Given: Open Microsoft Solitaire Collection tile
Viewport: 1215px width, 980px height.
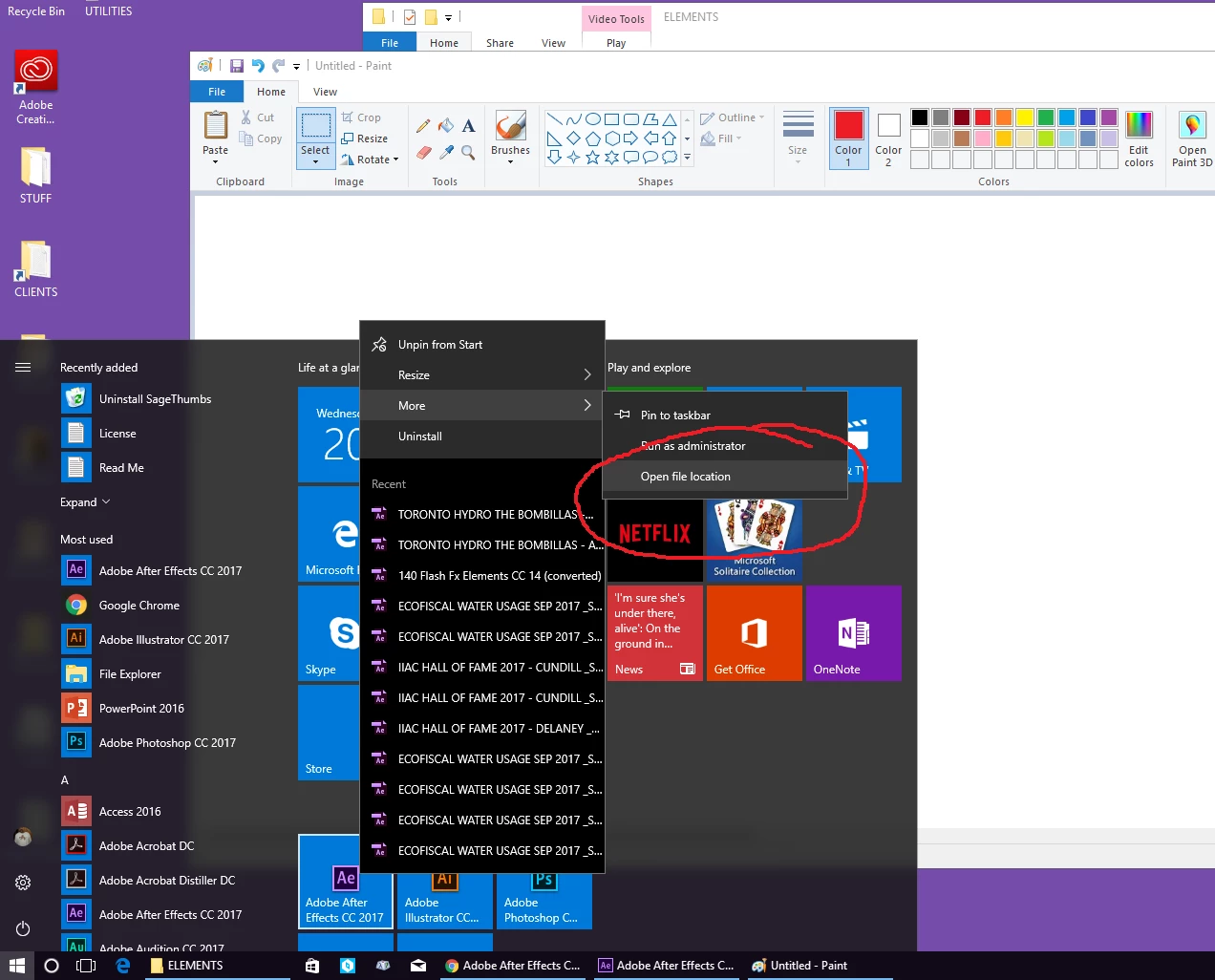Looking at the screenshot, I should (x=755, y=540).
